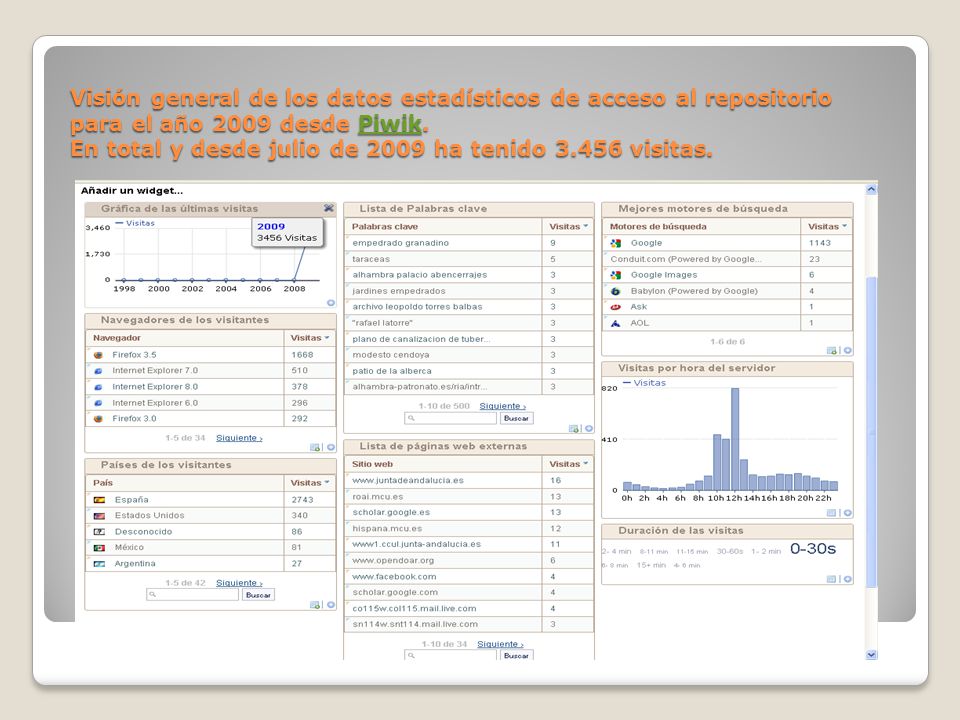
Task: Click the country search input field
Action: coord(192,594)
